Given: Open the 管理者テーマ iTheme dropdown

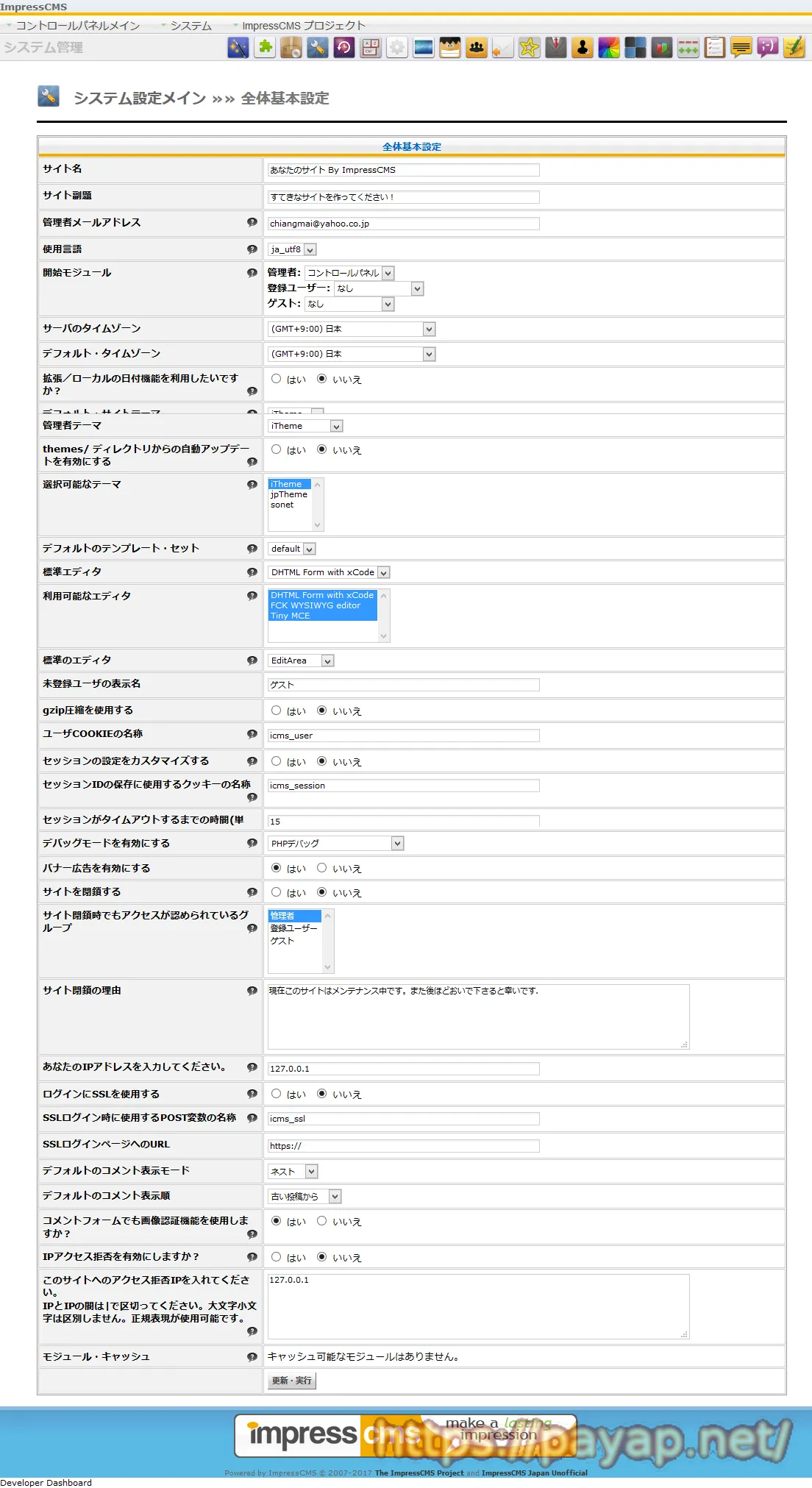Looking at the screenshot, I should coord(306,426).
